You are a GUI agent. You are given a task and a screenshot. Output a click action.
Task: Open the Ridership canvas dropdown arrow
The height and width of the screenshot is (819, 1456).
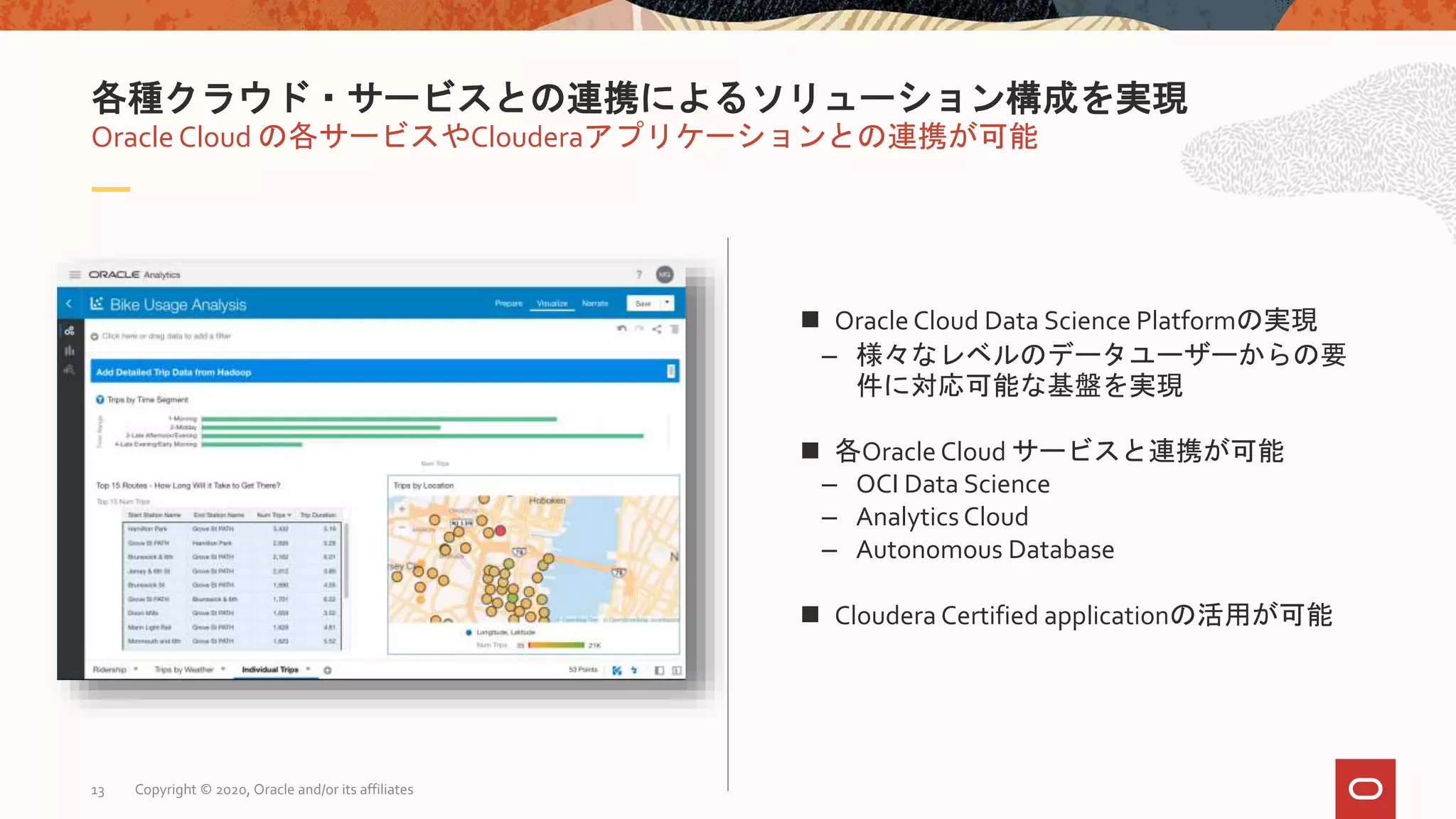click(136, 669)
